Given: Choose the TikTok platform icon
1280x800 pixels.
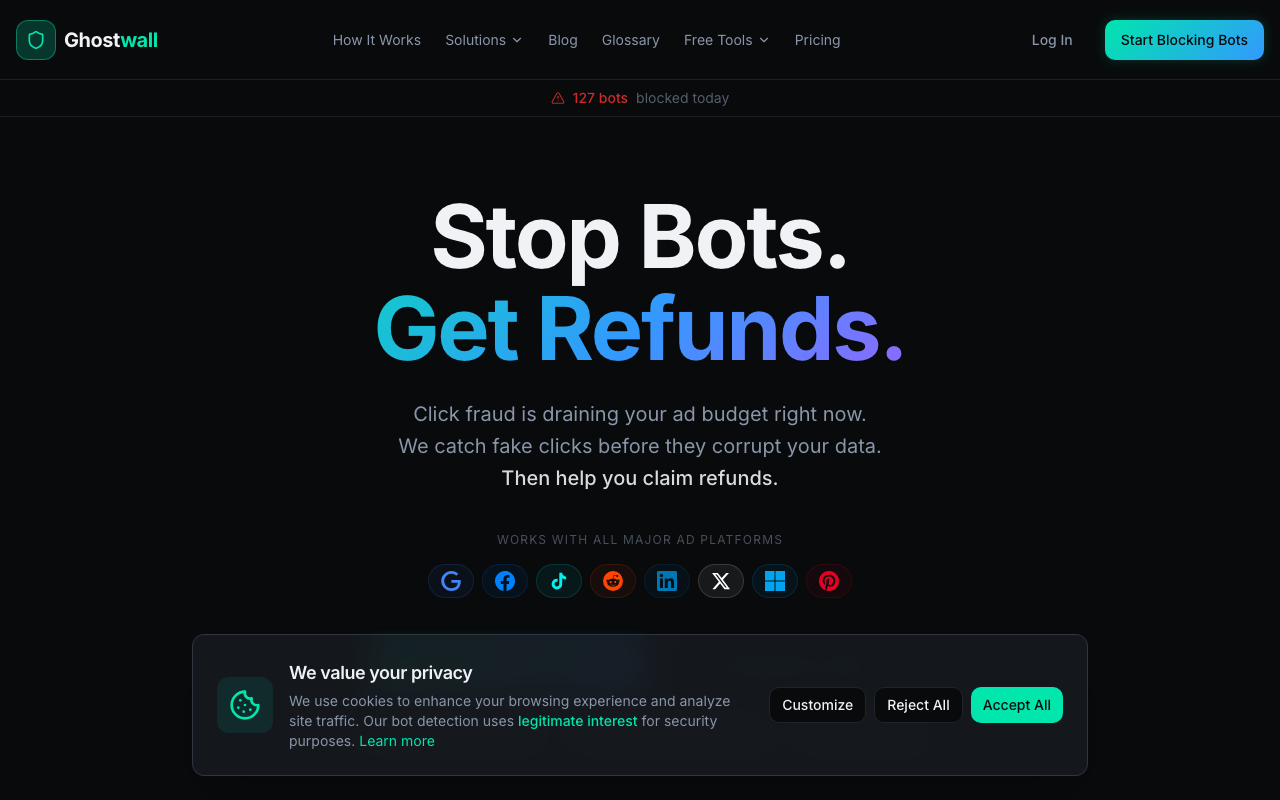Looking at the screenshot, I should pos(559,581).
